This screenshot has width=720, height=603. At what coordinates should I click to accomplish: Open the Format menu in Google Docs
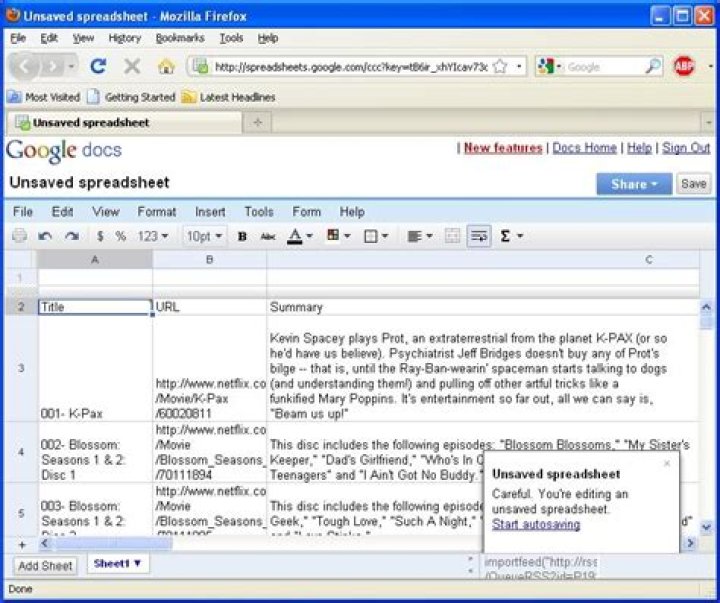[x=157, y=212]
